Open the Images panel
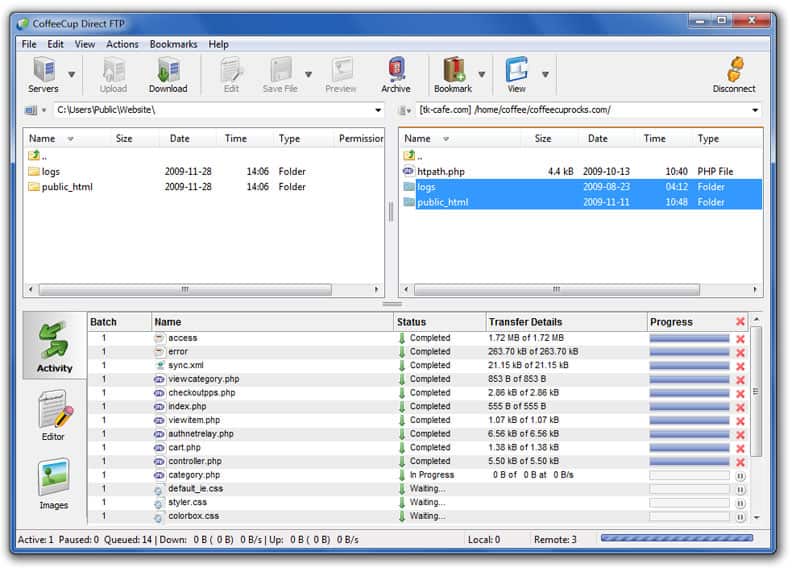 pos(54,484)
